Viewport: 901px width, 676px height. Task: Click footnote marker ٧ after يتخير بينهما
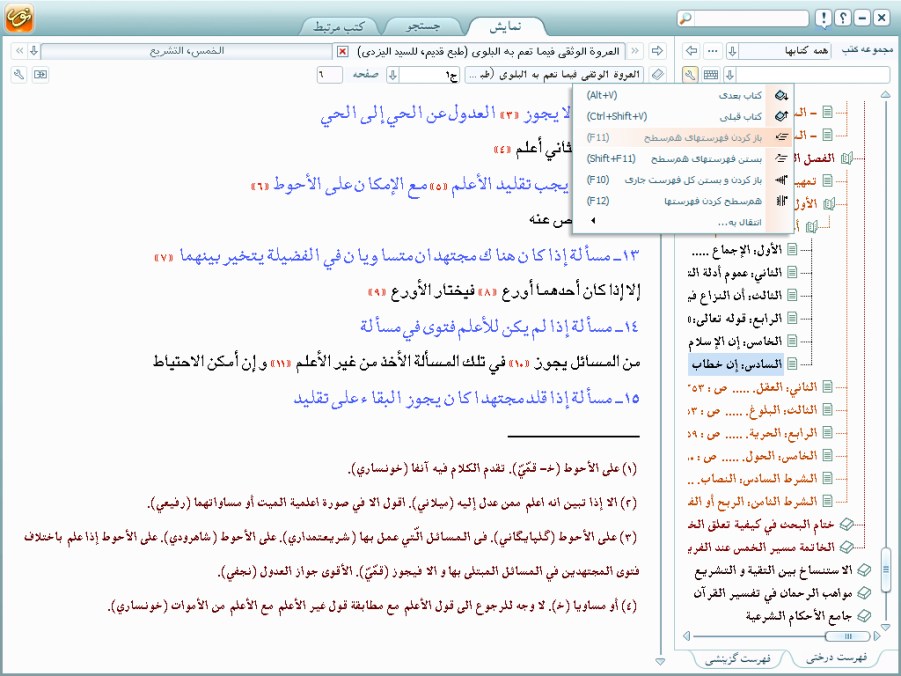tap(164, 258)
